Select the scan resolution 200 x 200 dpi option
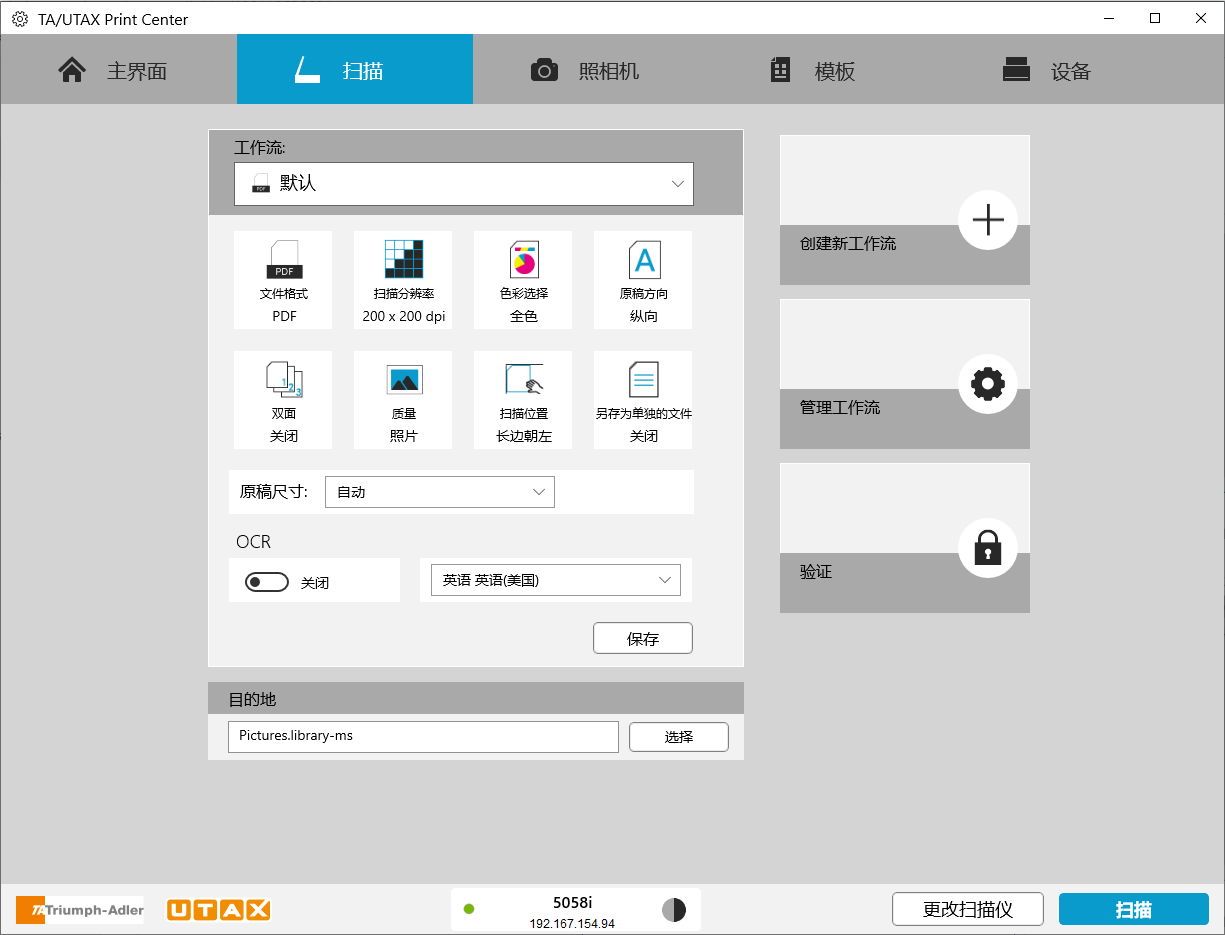This screenshot has width=1225, height=935. pos(403,280)
